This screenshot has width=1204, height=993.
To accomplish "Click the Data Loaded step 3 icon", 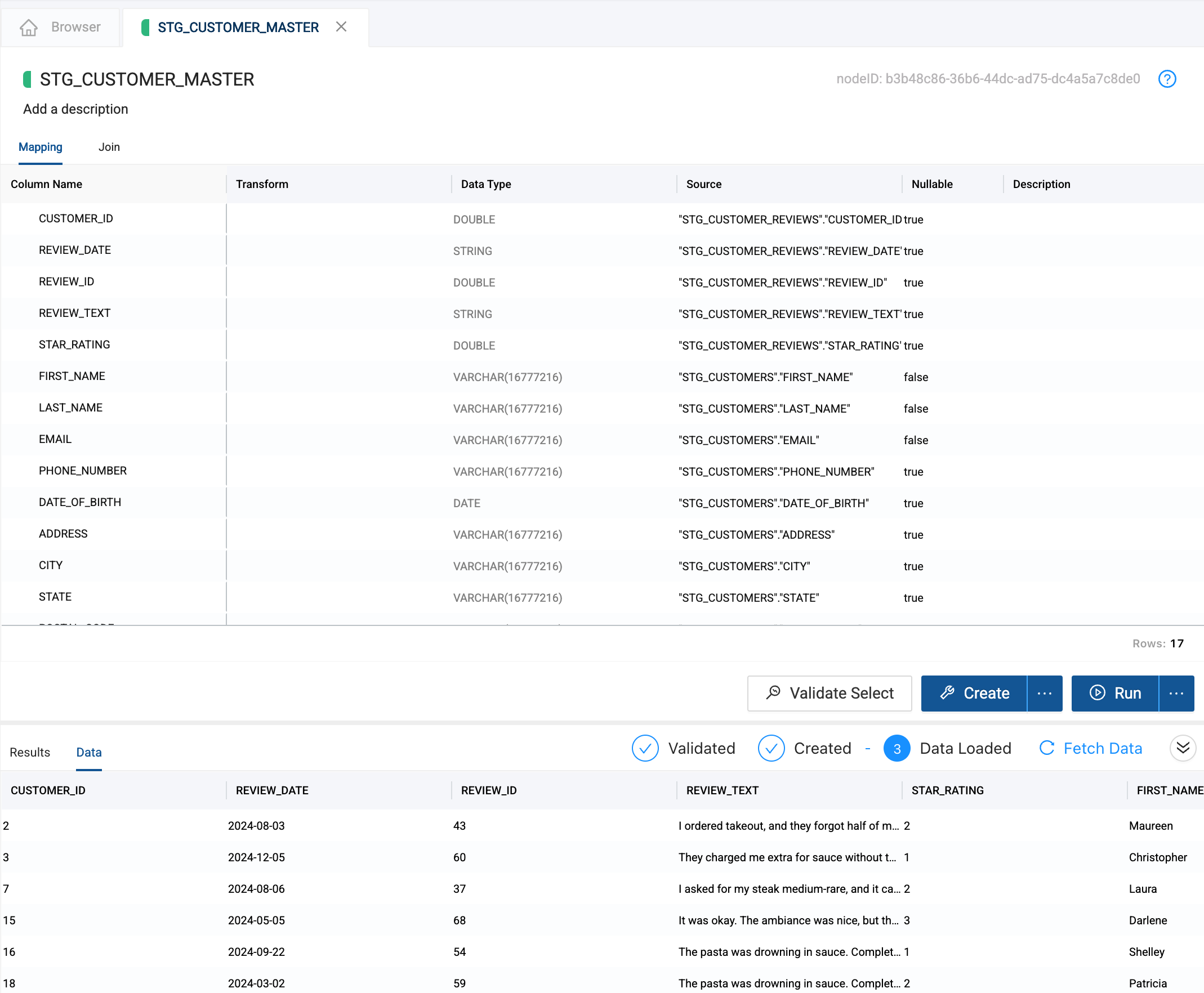I will click(x=897, y=748).
